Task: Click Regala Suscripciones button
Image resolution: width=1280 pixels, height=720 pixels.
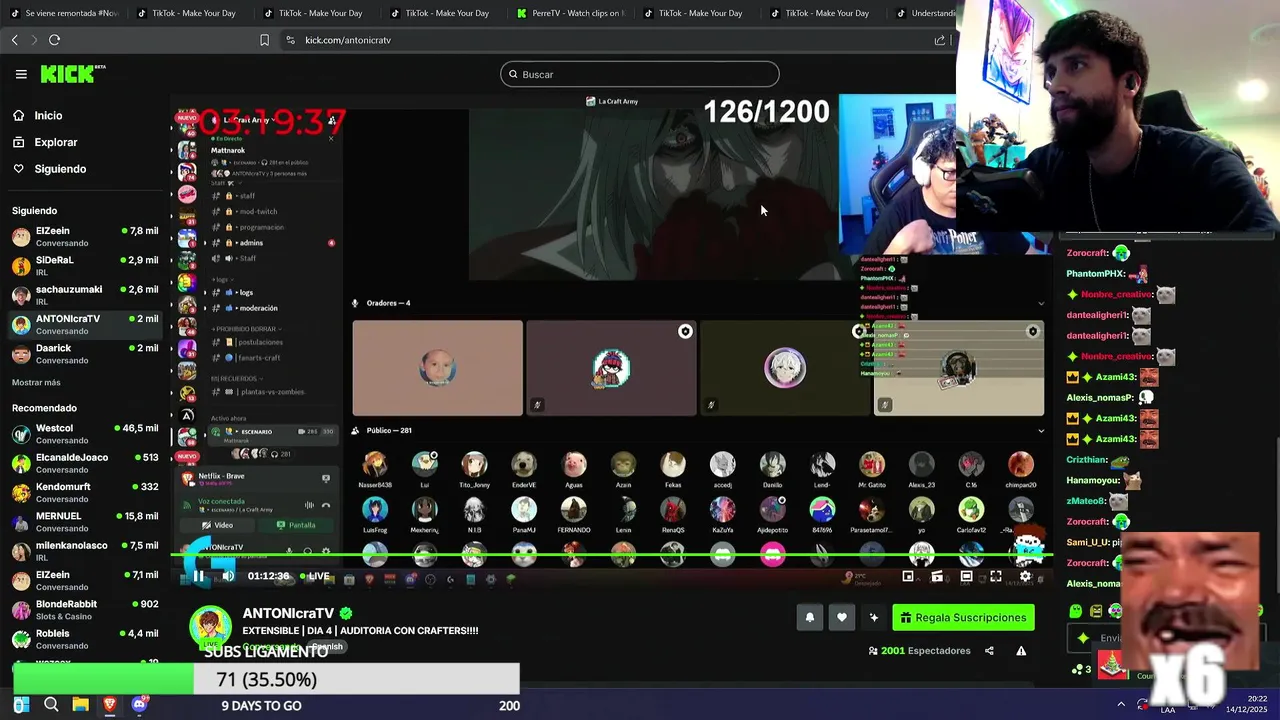Action: click(963, 618)
